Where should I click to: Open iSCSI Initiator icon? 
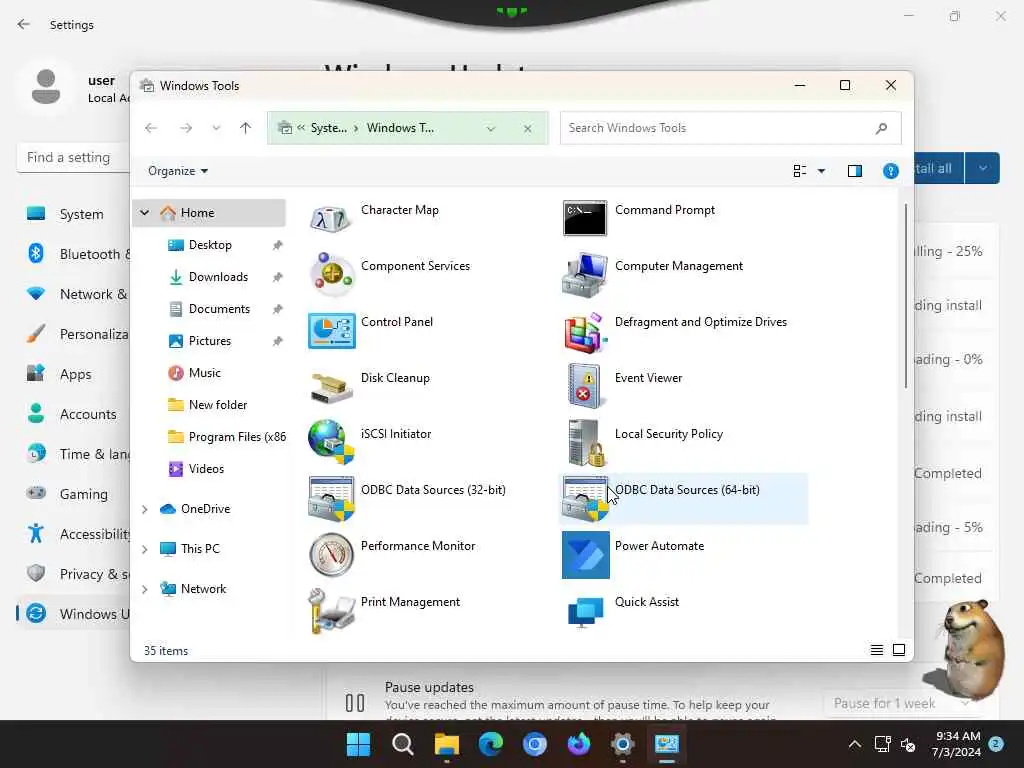coord(331,443)
